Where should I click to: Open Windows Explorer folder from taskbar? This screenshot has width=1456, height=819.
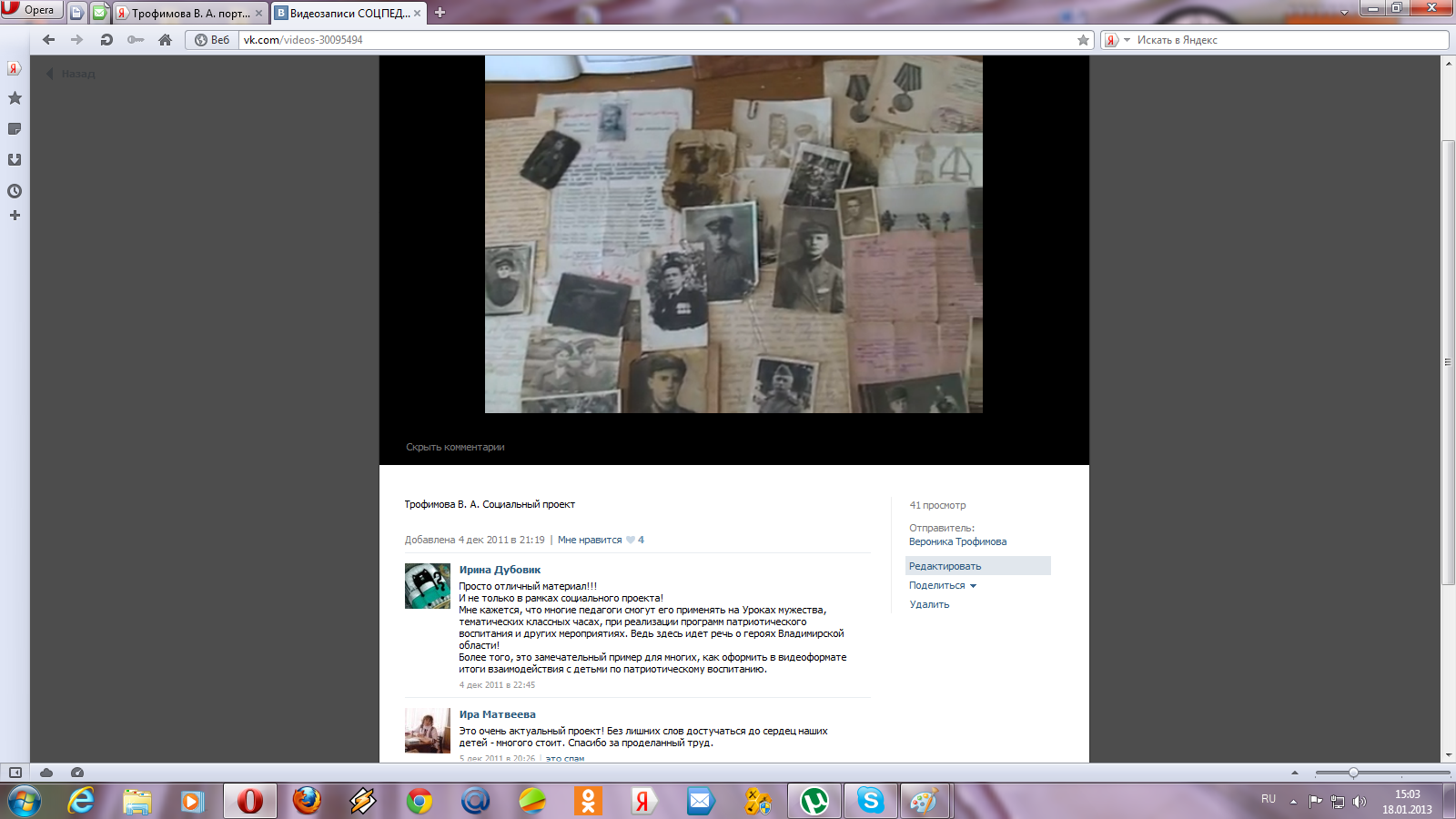pos(137,801)
